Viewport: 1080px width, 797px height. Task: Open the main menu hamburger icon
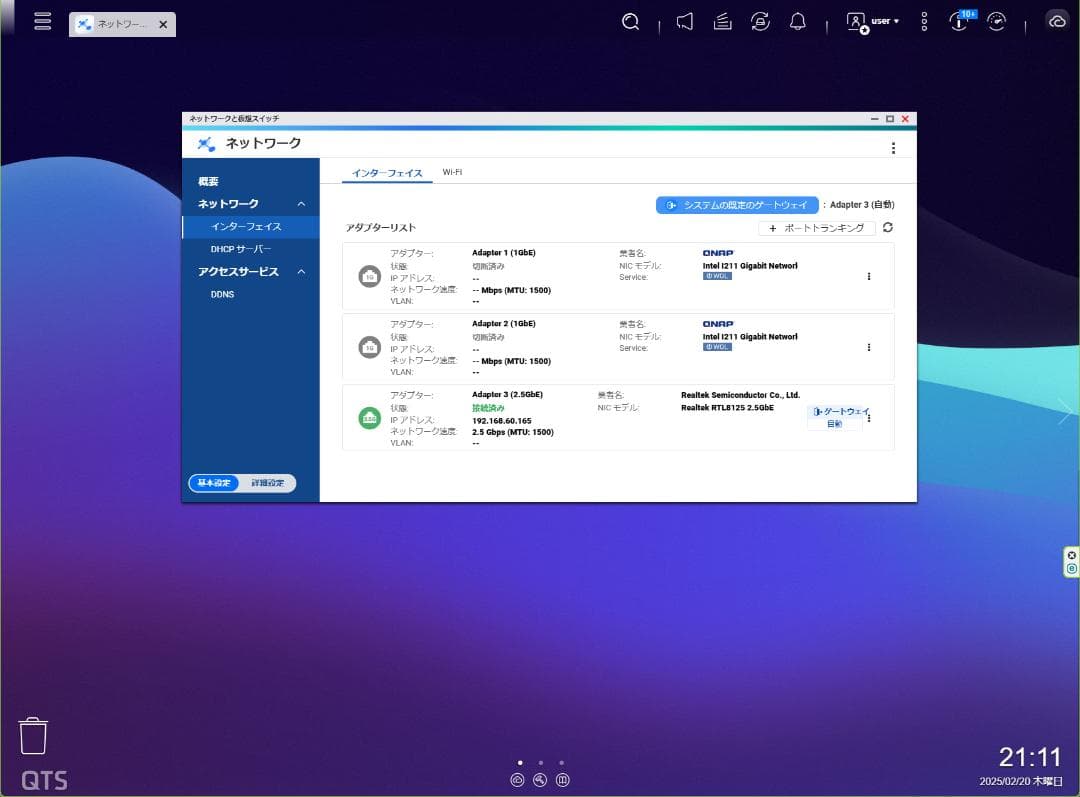coord(42,21)
